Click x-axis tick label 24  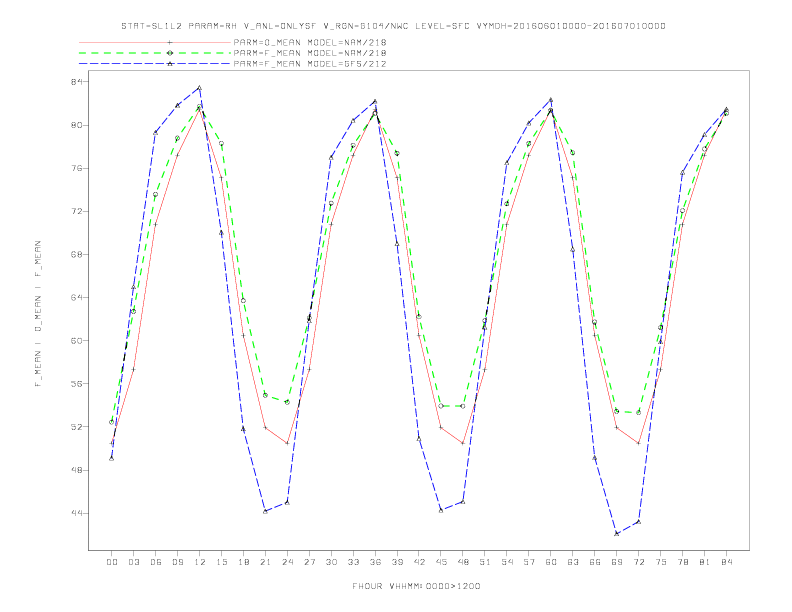287,562
